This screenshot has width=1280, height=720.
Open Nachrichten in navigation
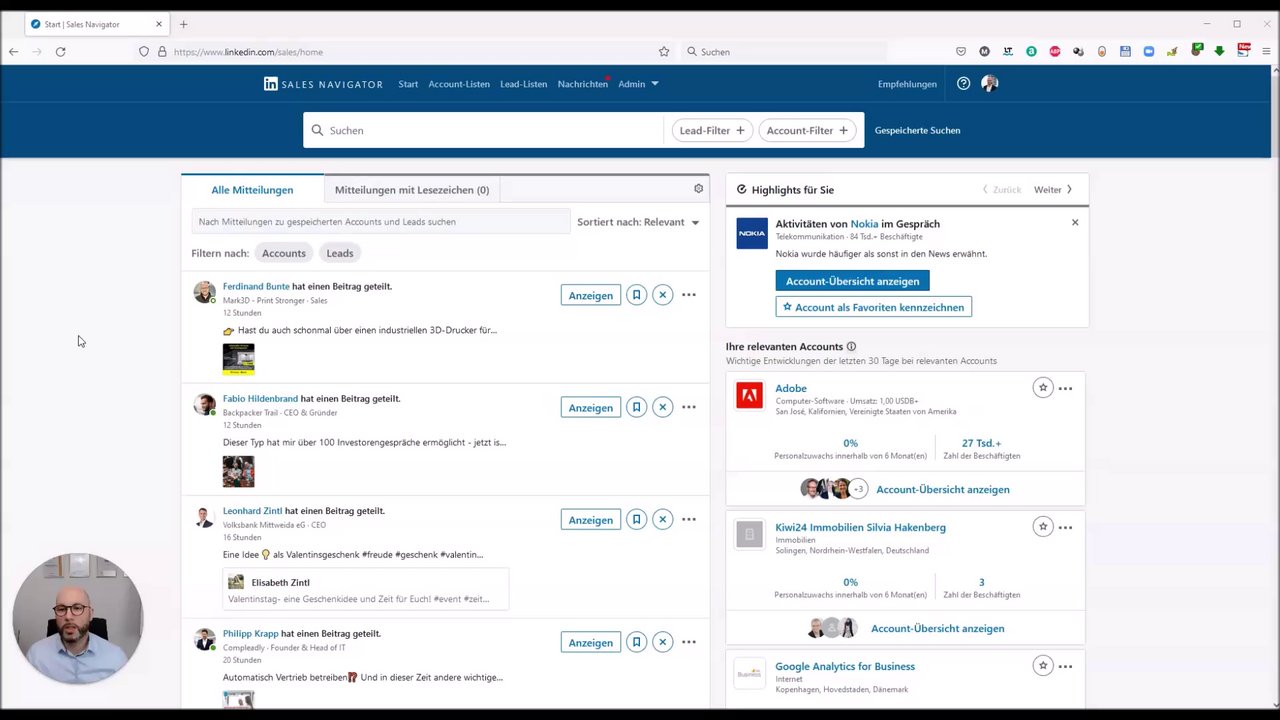click(x=583, y=84)
